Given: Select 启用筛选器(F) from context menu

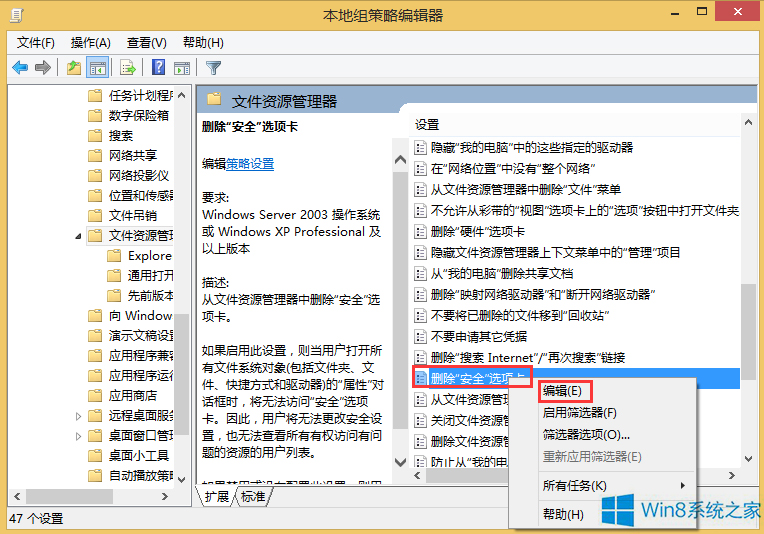Looking at the screenshot, I should (579, 412).
